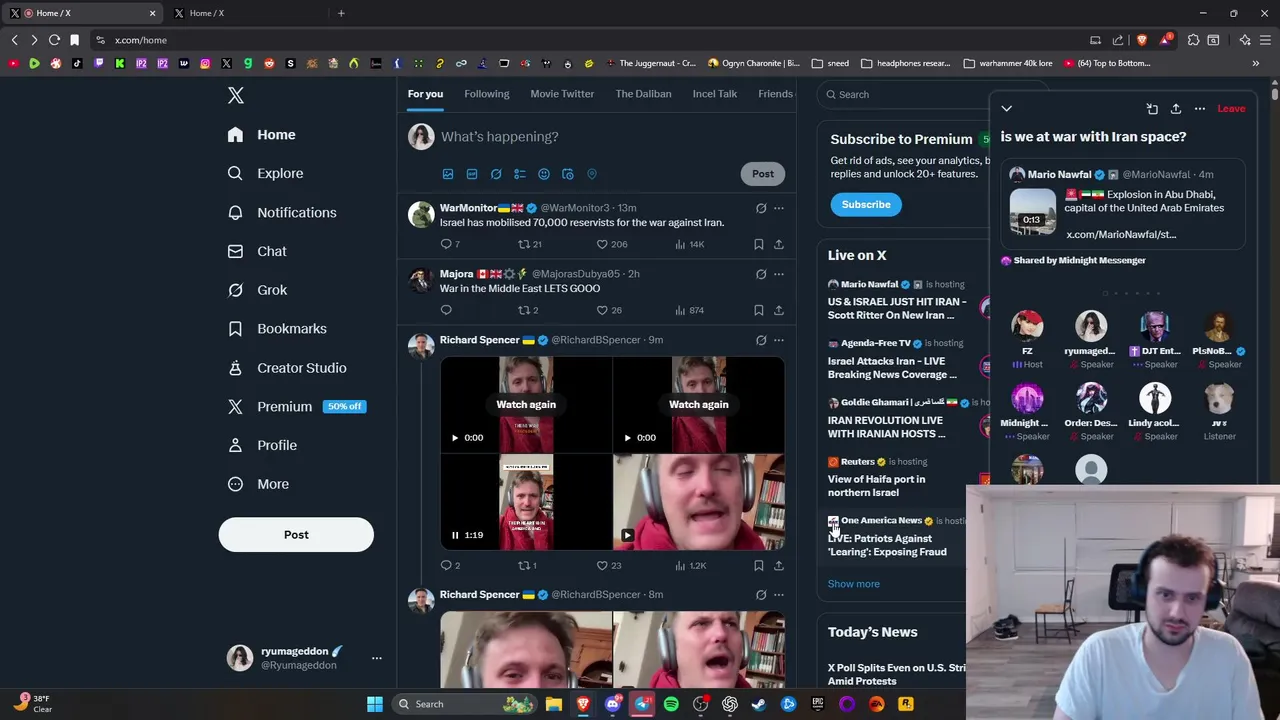Screen dimensions: 1280x720
Task: Open the Movie Twitter tab
Action: 562,94
